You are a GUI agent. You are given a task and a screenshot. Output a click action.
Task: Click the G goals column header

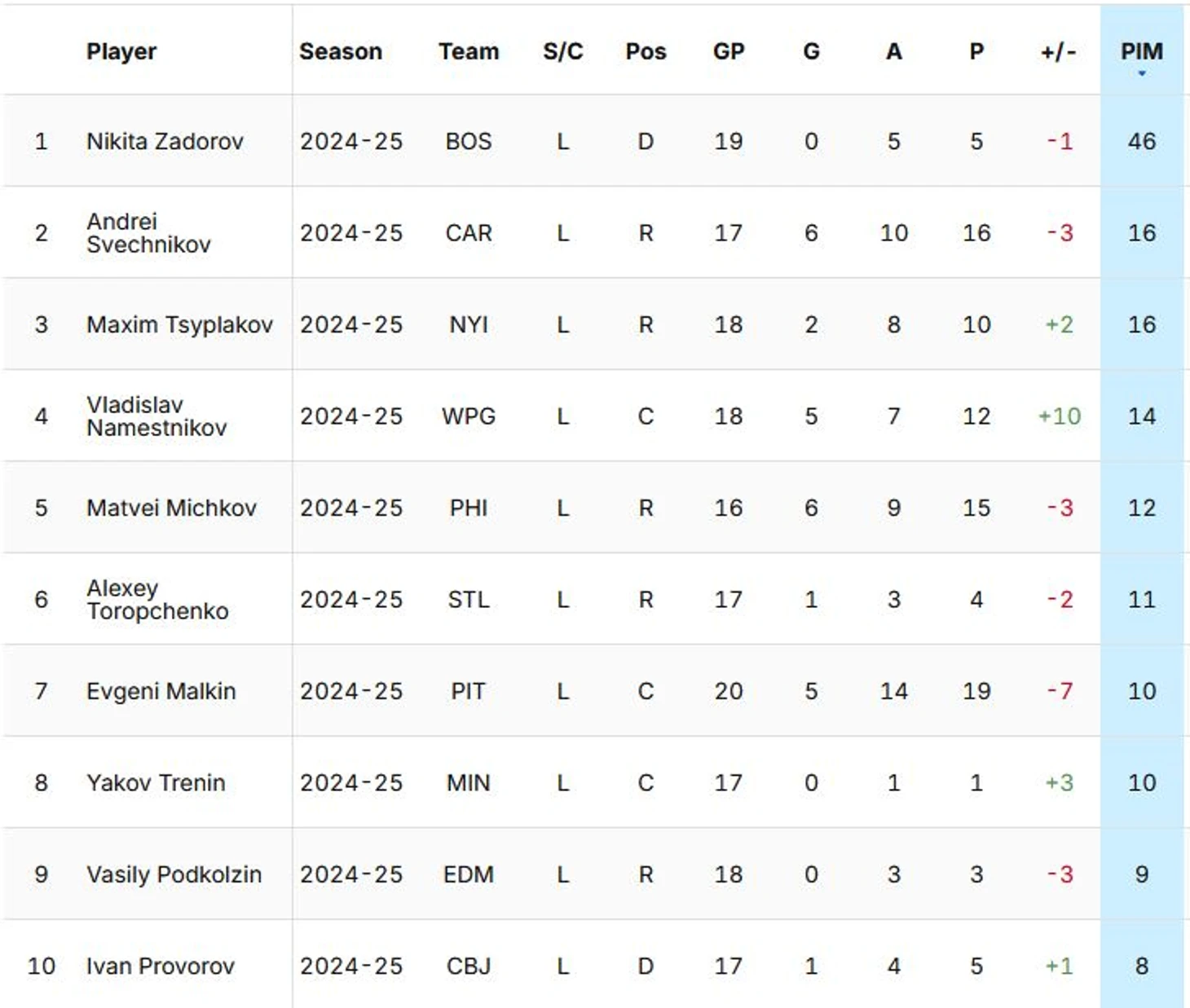[x=811, y=51]
